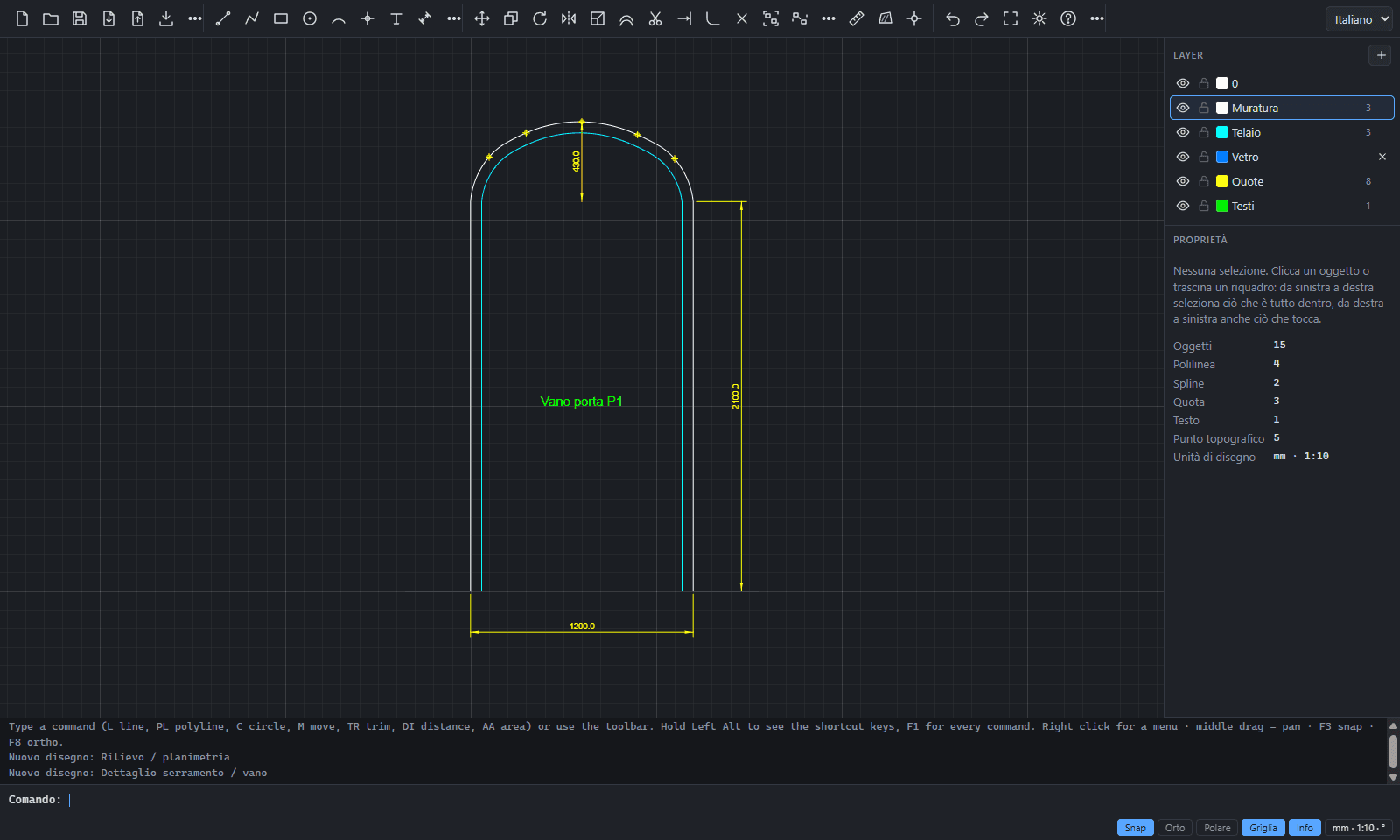Select the Line drawing tool
This screenshot has height=840, width=1400.
coord(223,18)
